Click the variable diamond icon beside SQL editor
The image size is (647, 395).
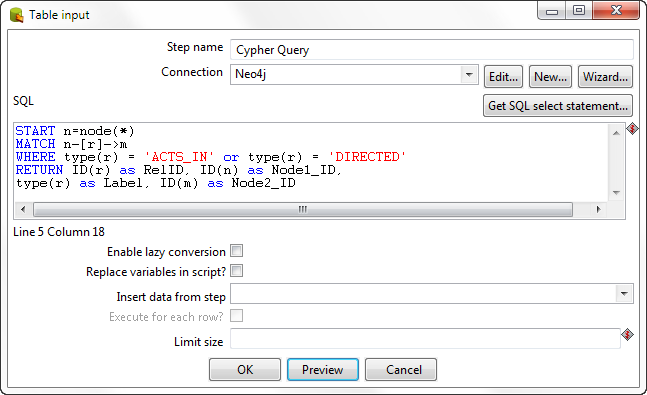(632, 129)
